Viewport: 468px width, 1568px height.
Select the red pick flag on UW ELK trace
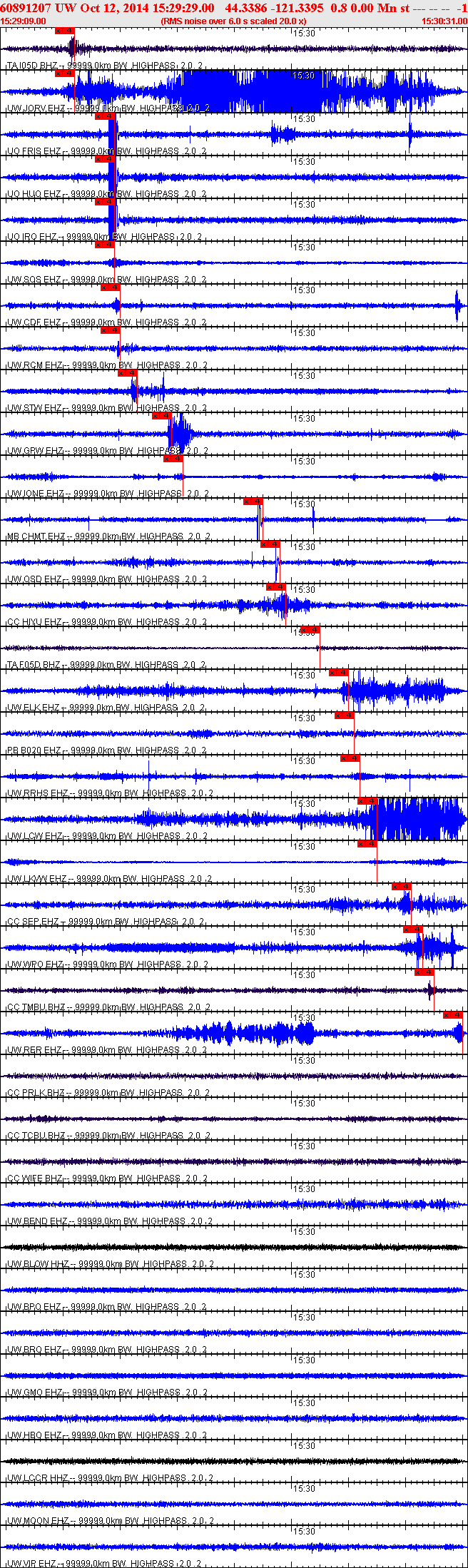click(338, 673)
